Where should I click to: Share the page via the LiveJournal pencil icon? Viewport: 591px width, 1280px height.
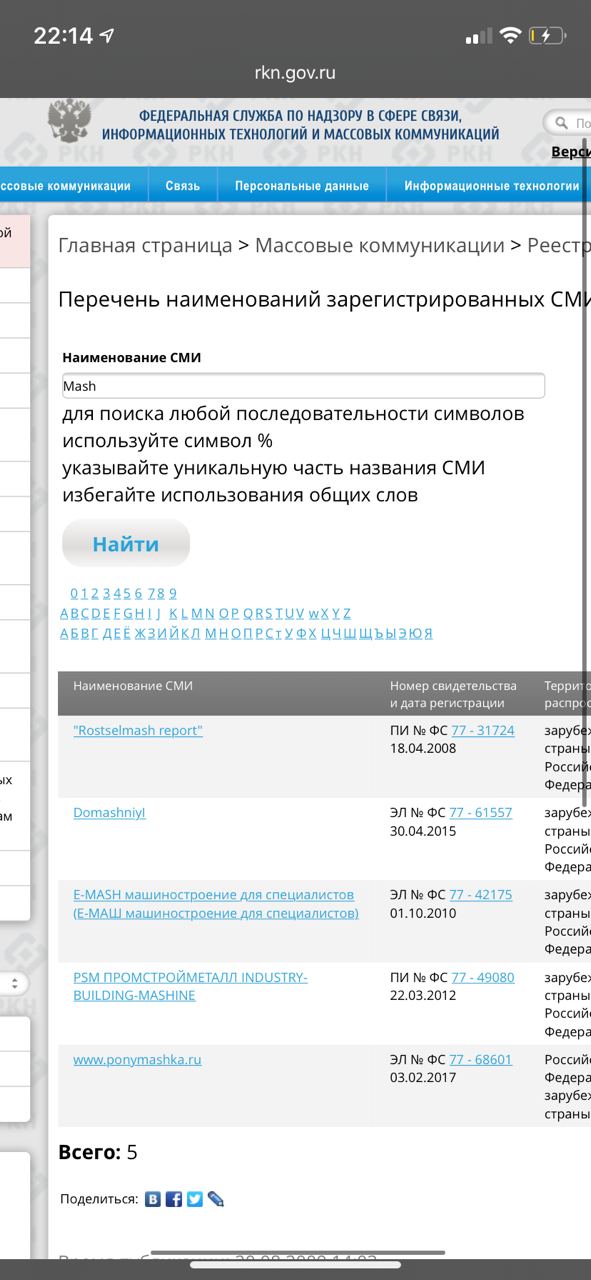(216, 1199)
